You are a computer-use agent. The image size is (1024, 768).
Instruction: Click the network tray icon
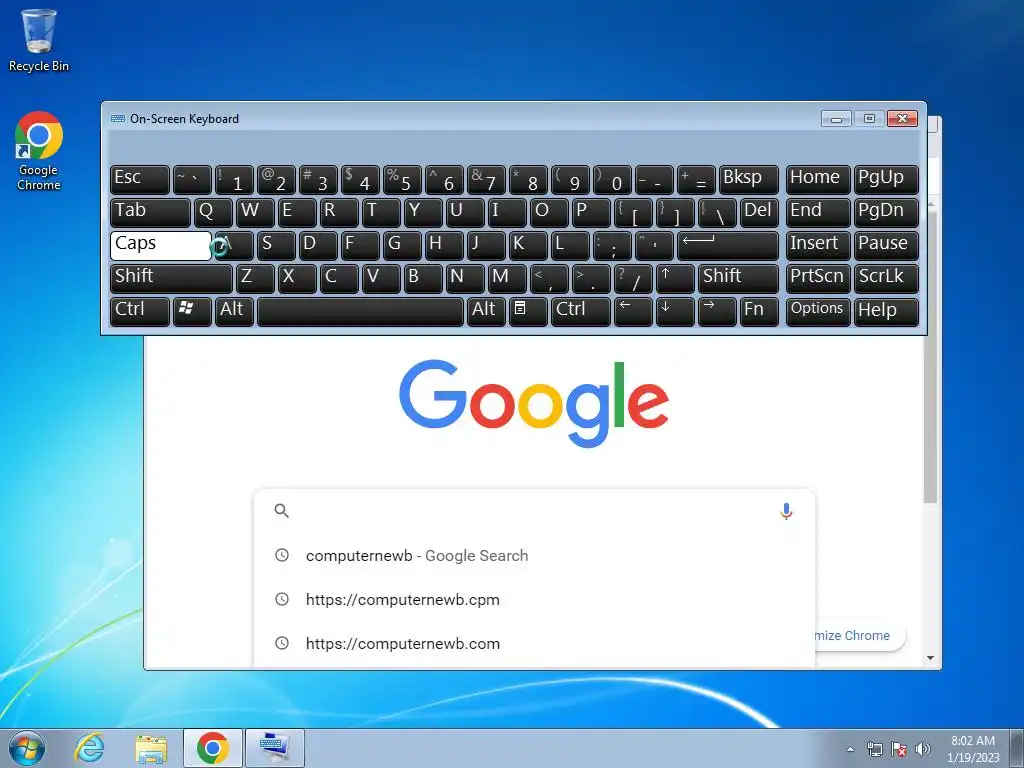pos(874,749)
